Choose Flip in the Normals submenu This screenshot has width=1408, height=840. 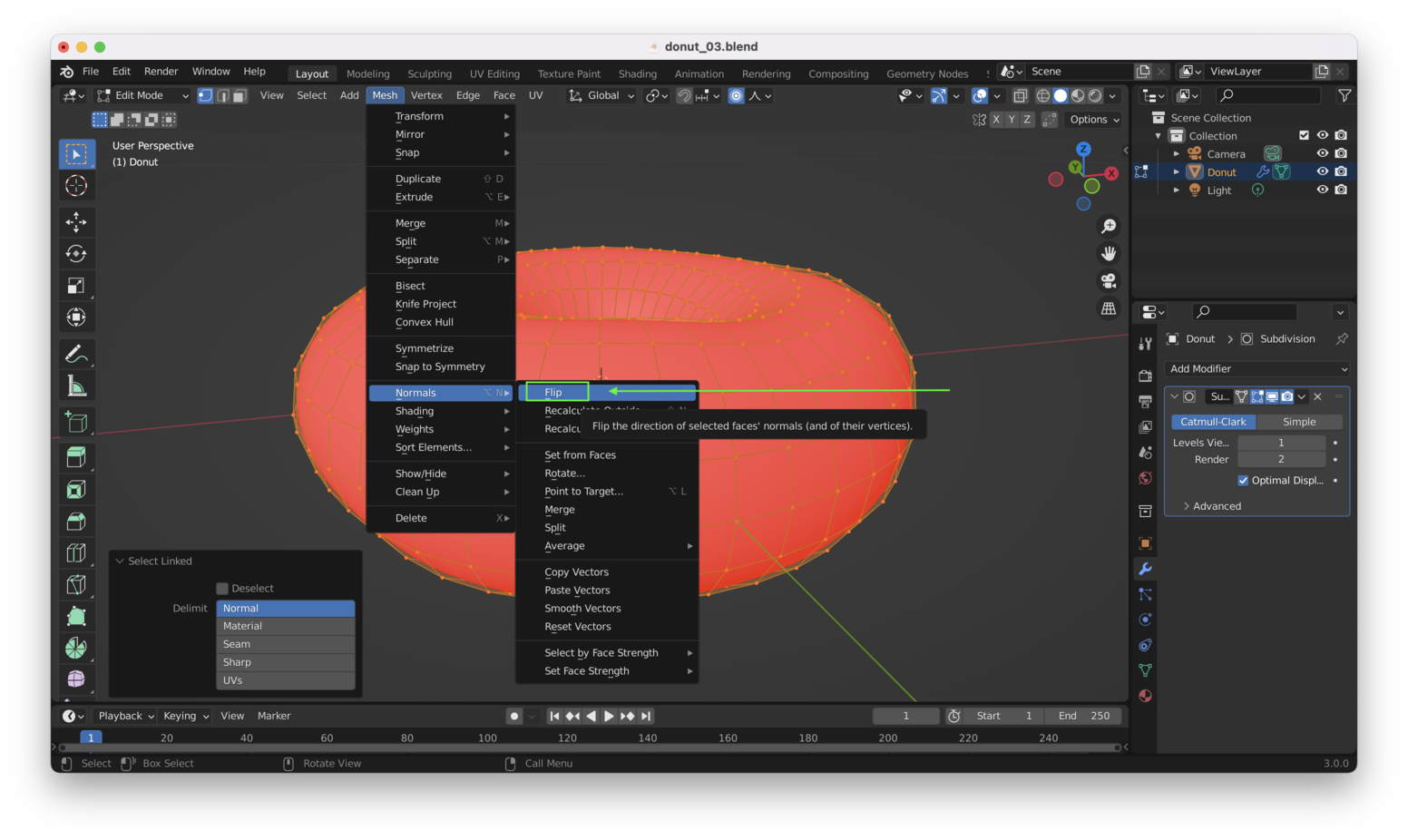(x=553, y=392)
